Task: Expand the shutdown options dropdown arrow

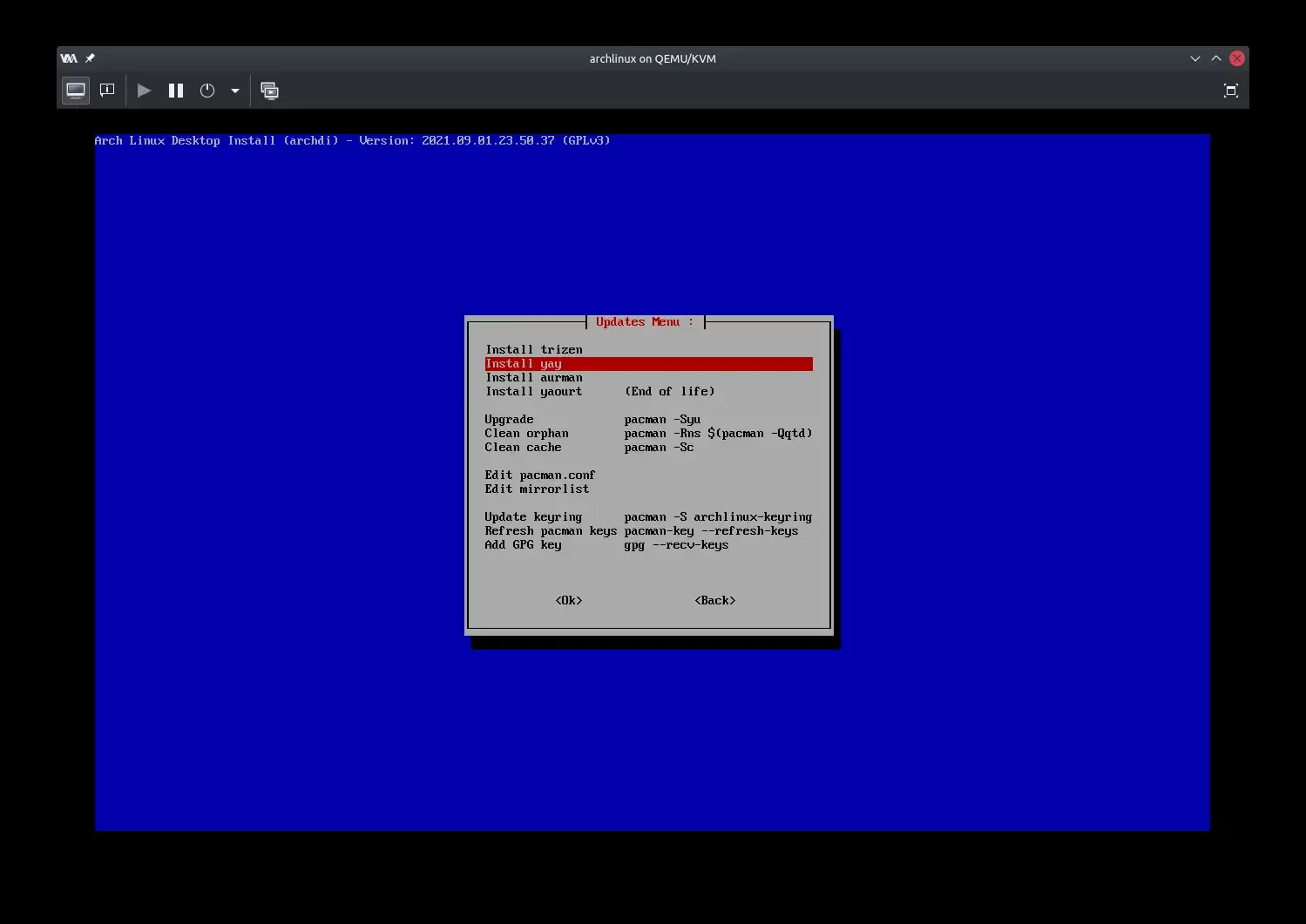Action: [235, 91]
